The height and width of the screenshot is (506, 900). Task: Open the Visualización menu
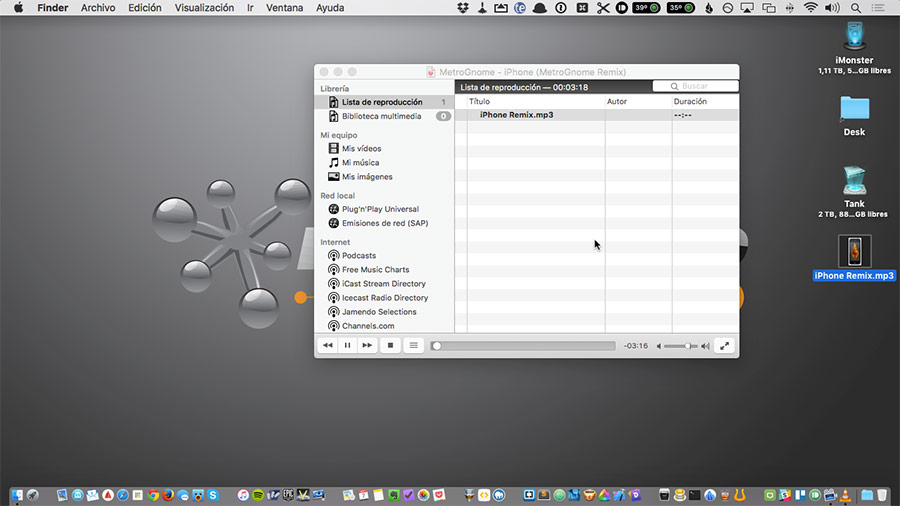click(x=204, y=8)
